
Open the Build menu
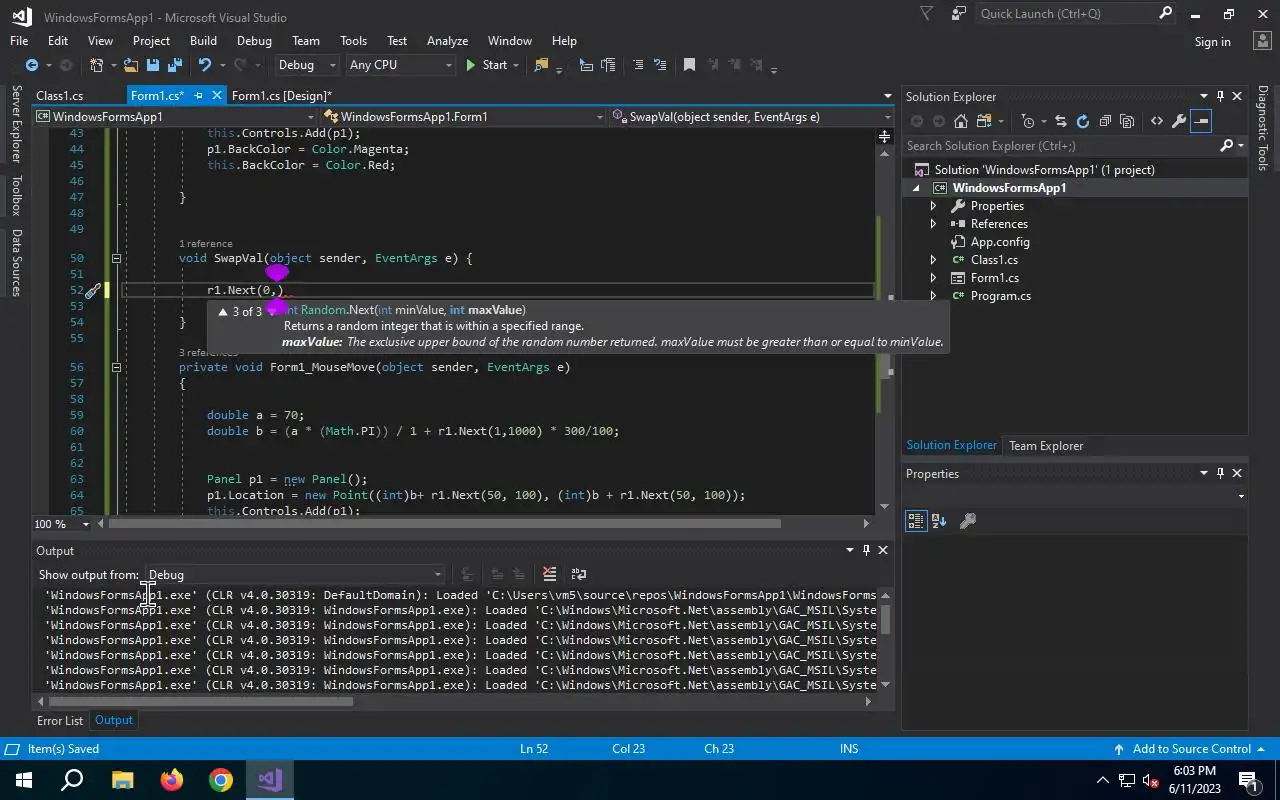[203, 41]
